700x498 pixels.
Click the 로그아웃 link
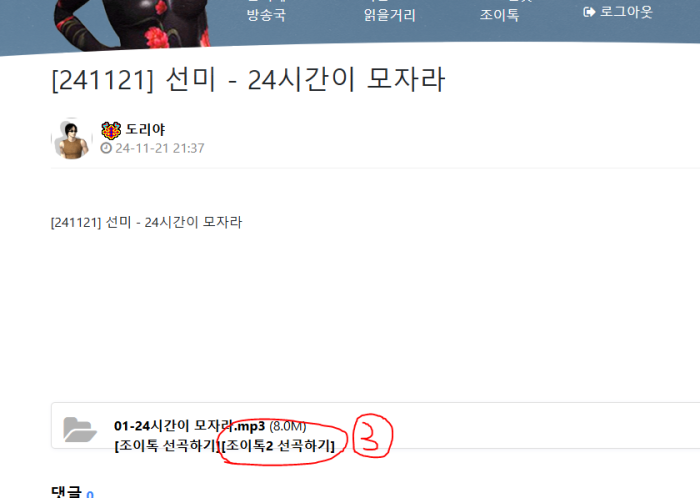point(625,12)
